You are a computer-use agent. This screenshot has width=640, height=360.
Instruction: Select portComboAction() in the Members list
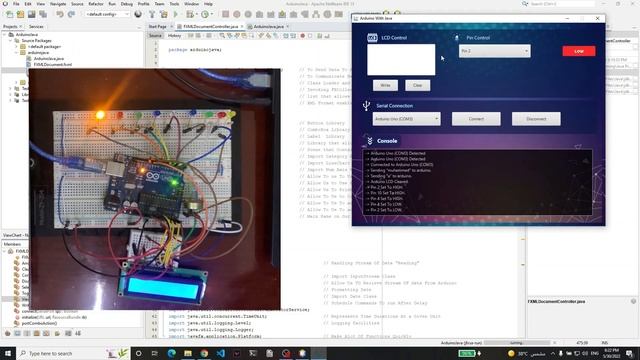click(x=39, y=323)
